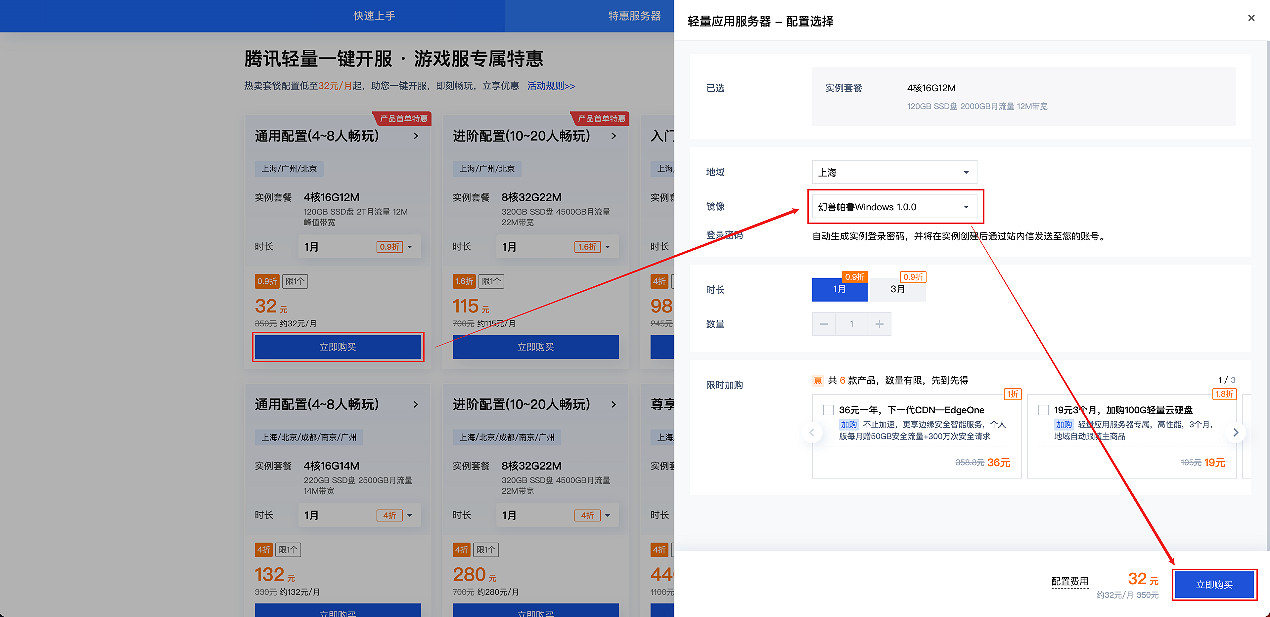Open first 通用配置(4~8人畅玩) card chevron

[416, 137]
